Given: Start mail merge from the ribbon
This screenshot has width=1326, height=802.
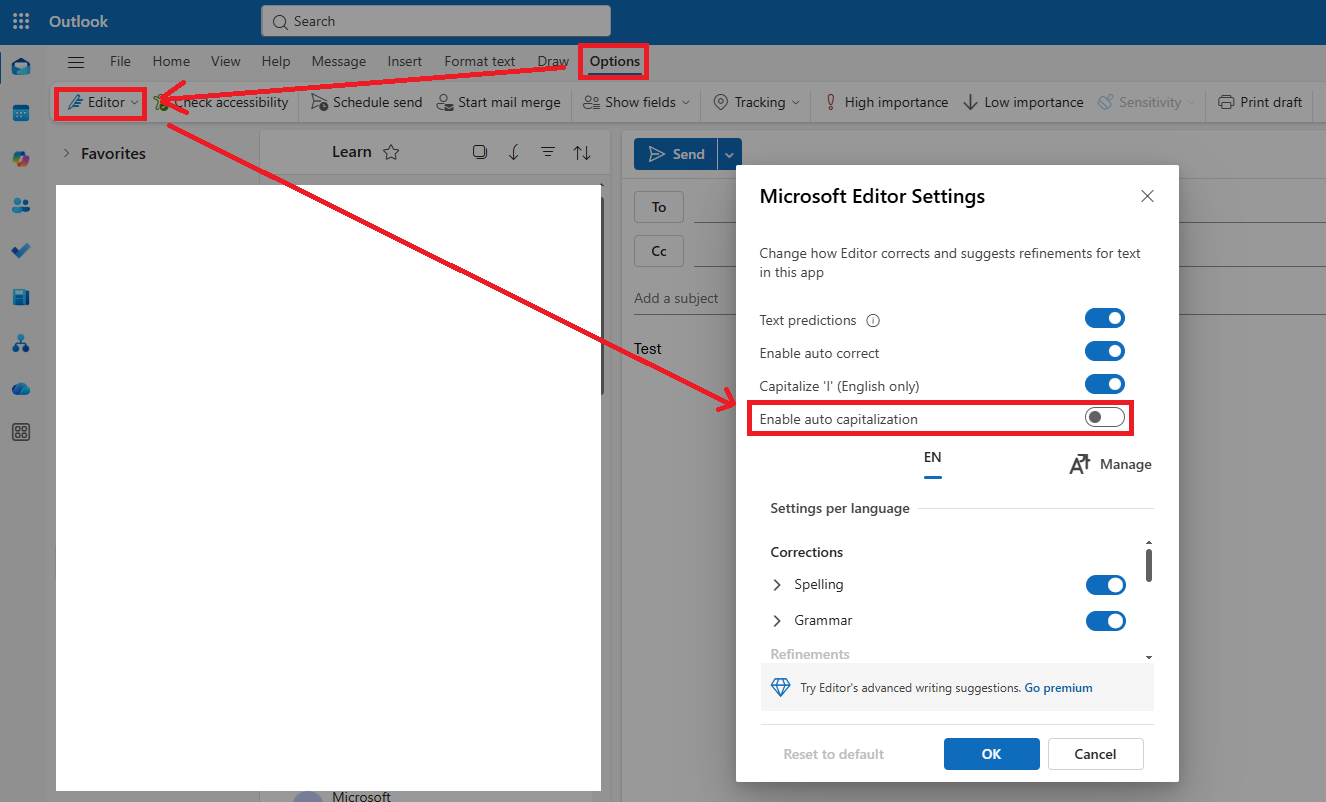Looking at the screenshot, I should pyautogui.click(x=498, y=102).
